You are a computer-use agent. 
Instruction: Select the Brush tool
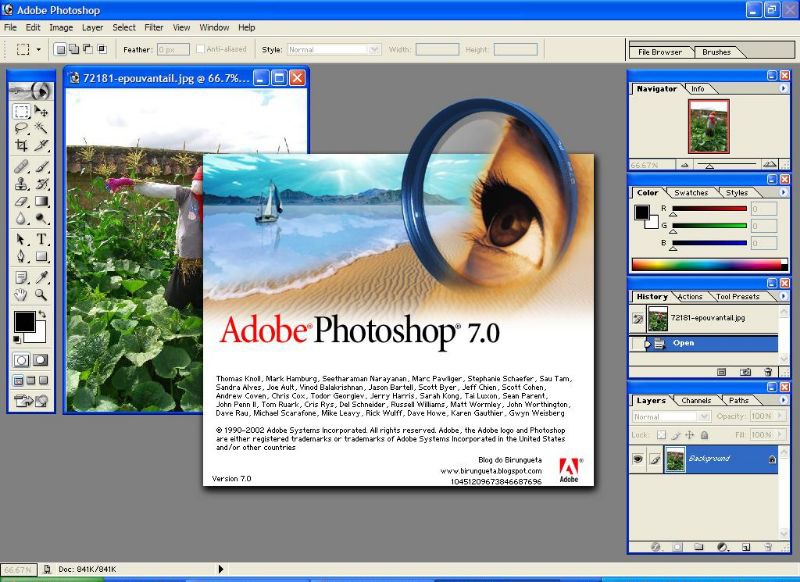pyautogui.click(x=41, y=166)
